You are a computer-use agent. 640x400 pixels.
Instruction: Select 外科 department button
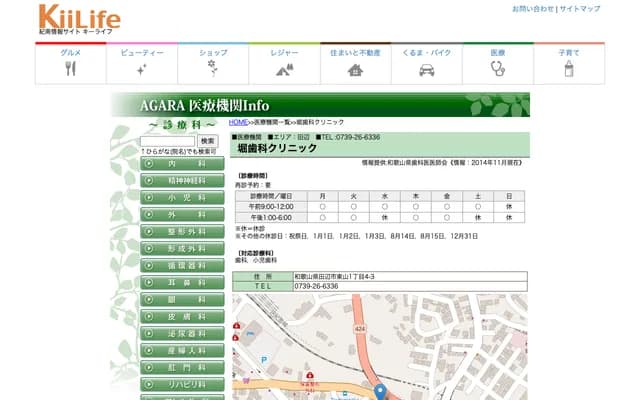click(182, 215)
